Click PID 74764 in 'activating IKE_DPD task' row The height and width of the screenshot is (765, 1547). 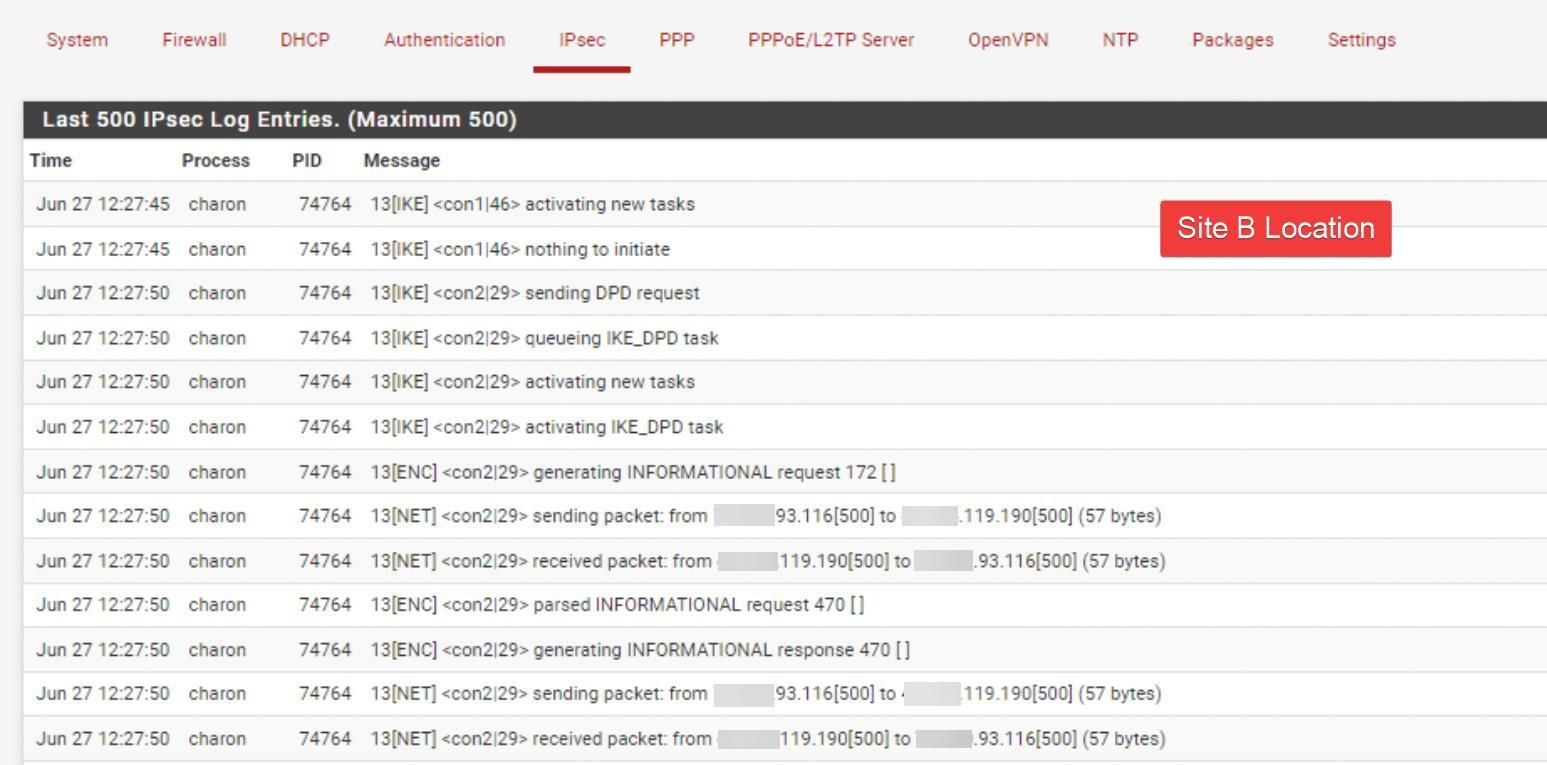[x=325, y=427]
